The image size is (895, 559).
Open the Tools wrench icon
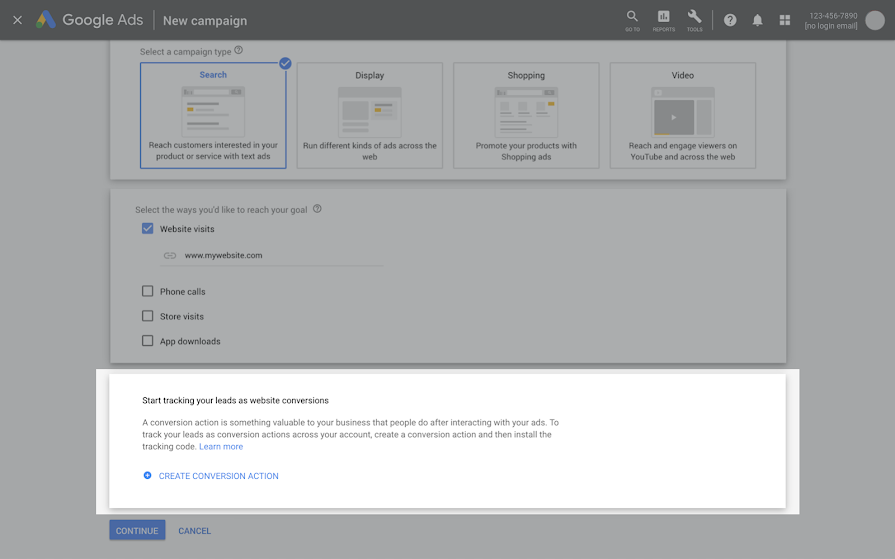tap(694, 19)
